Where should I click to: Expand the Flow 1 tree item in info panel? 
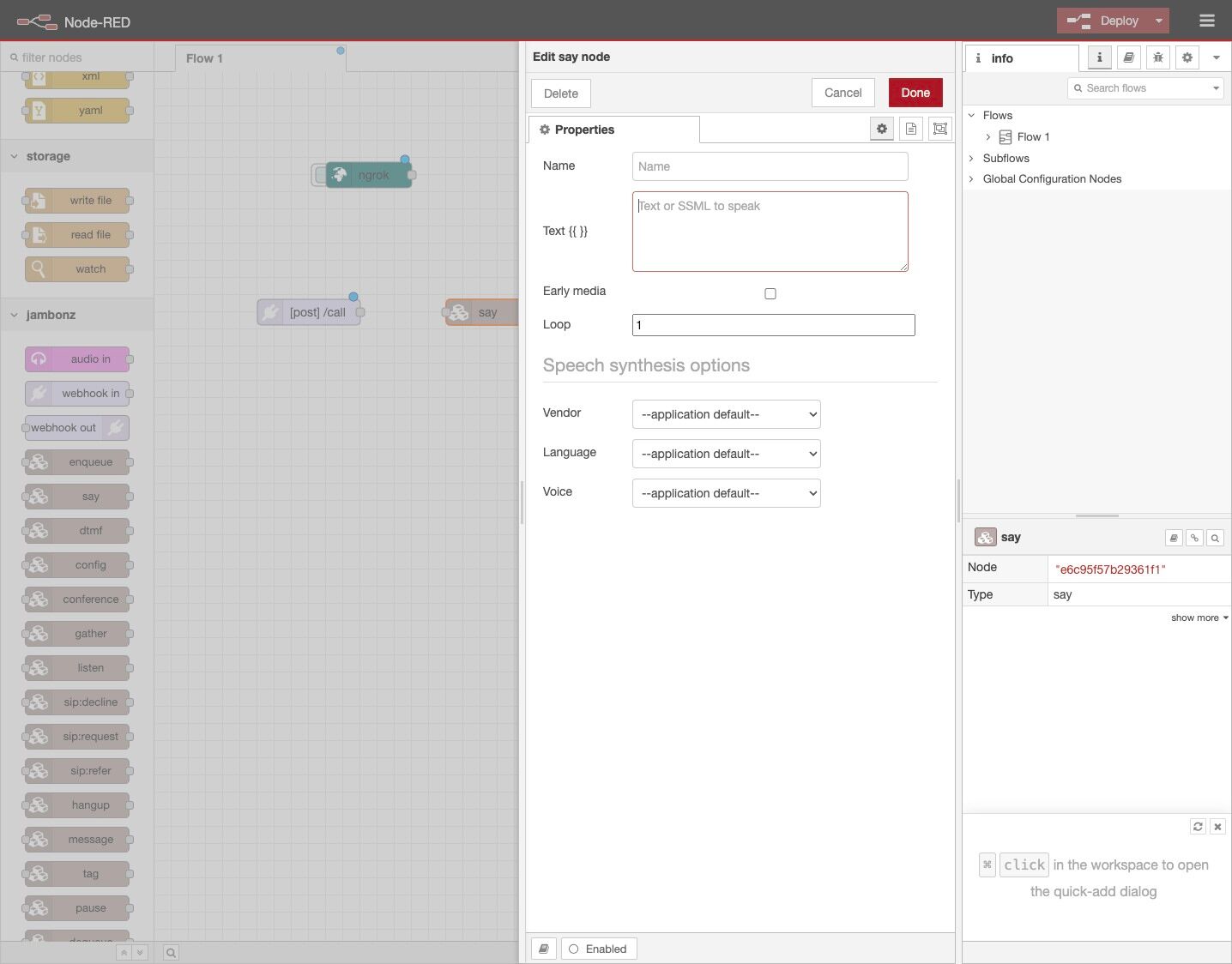[987, 136]
